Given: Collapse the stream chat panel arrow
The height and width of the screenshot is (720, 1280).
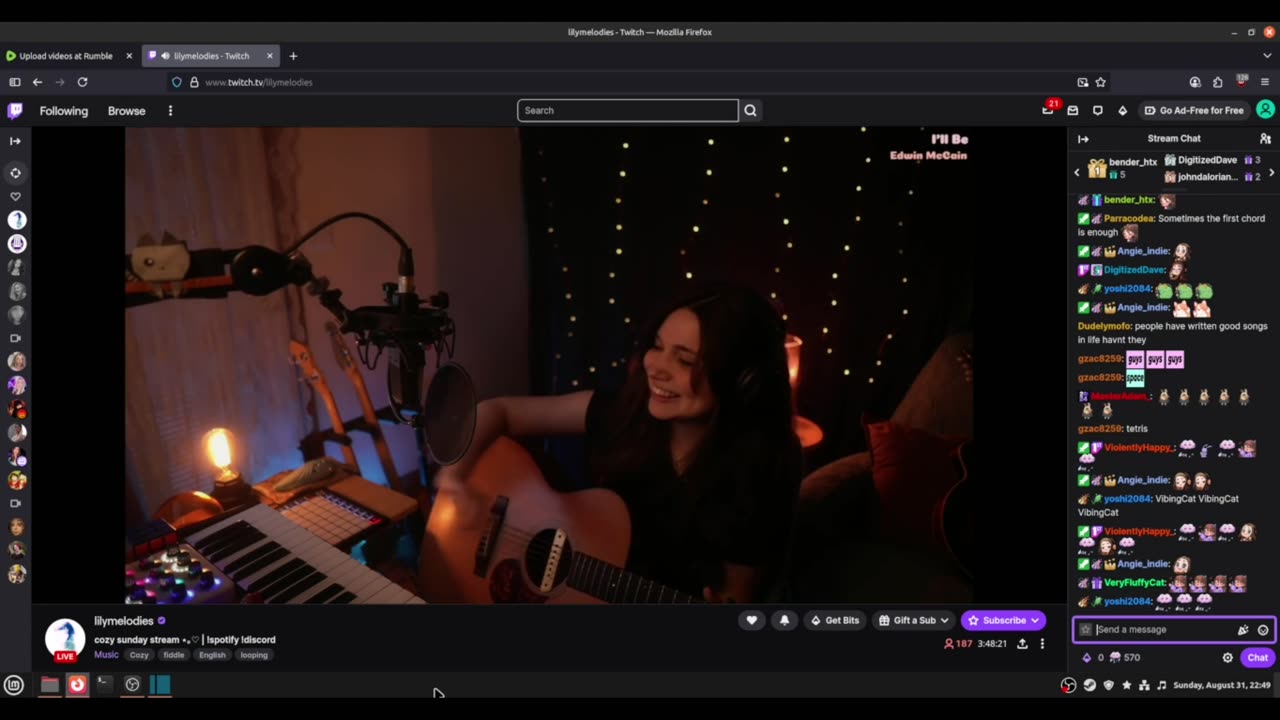Looking at the screenshot, I should [x=1083, y=139].
